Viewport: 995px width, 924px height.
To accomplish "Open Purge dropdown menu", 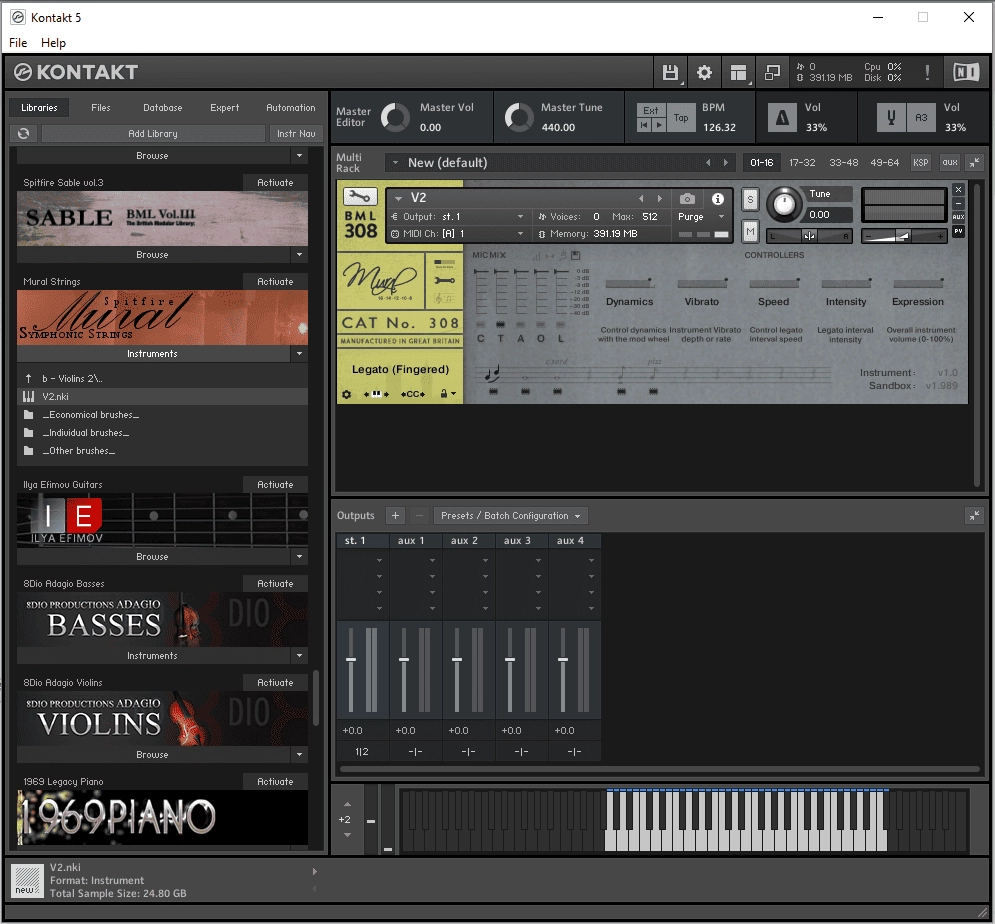I will click(x=701, y=216).
